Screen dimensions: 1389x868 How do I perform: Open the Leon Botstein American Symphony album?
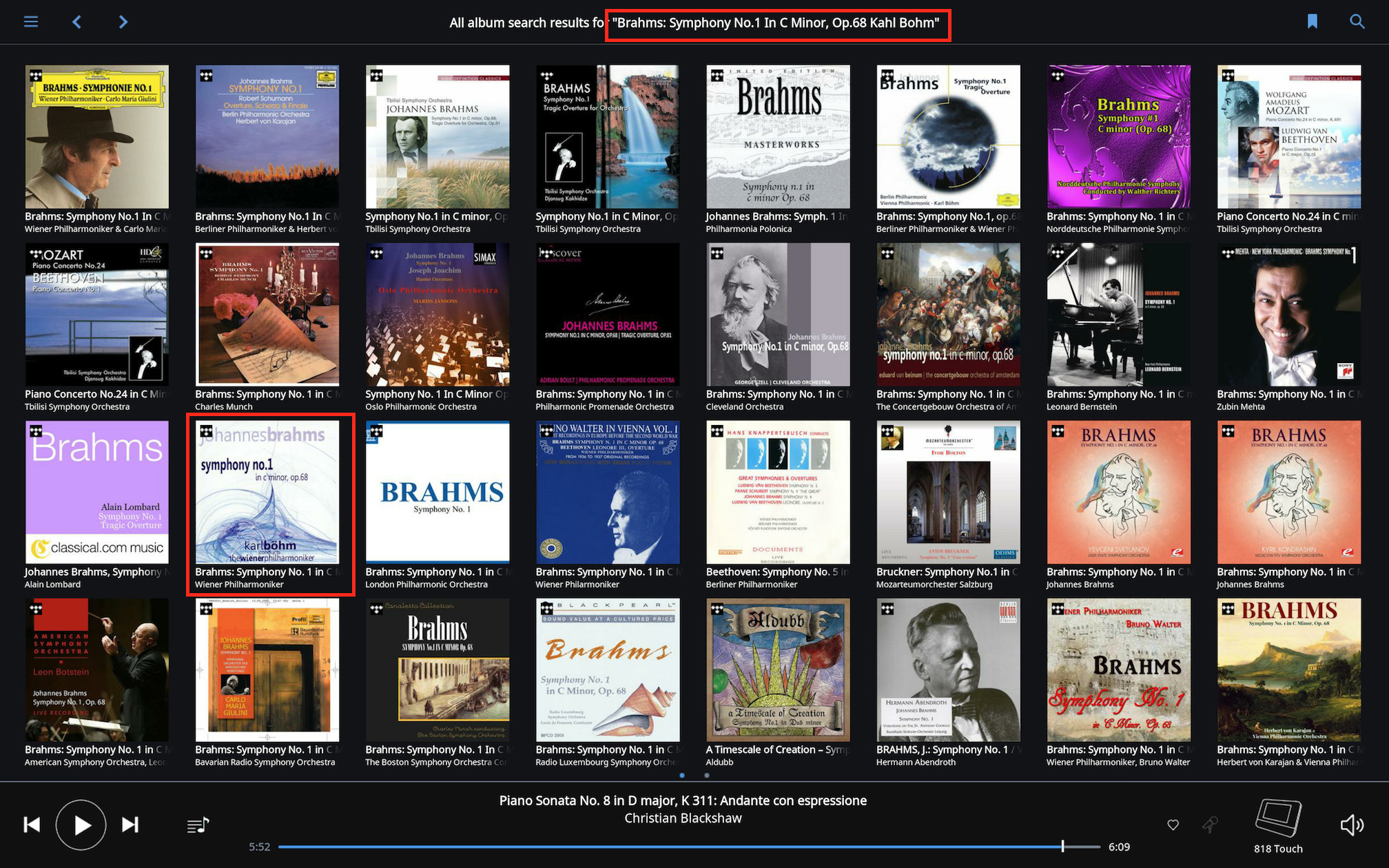click(97, 670)
